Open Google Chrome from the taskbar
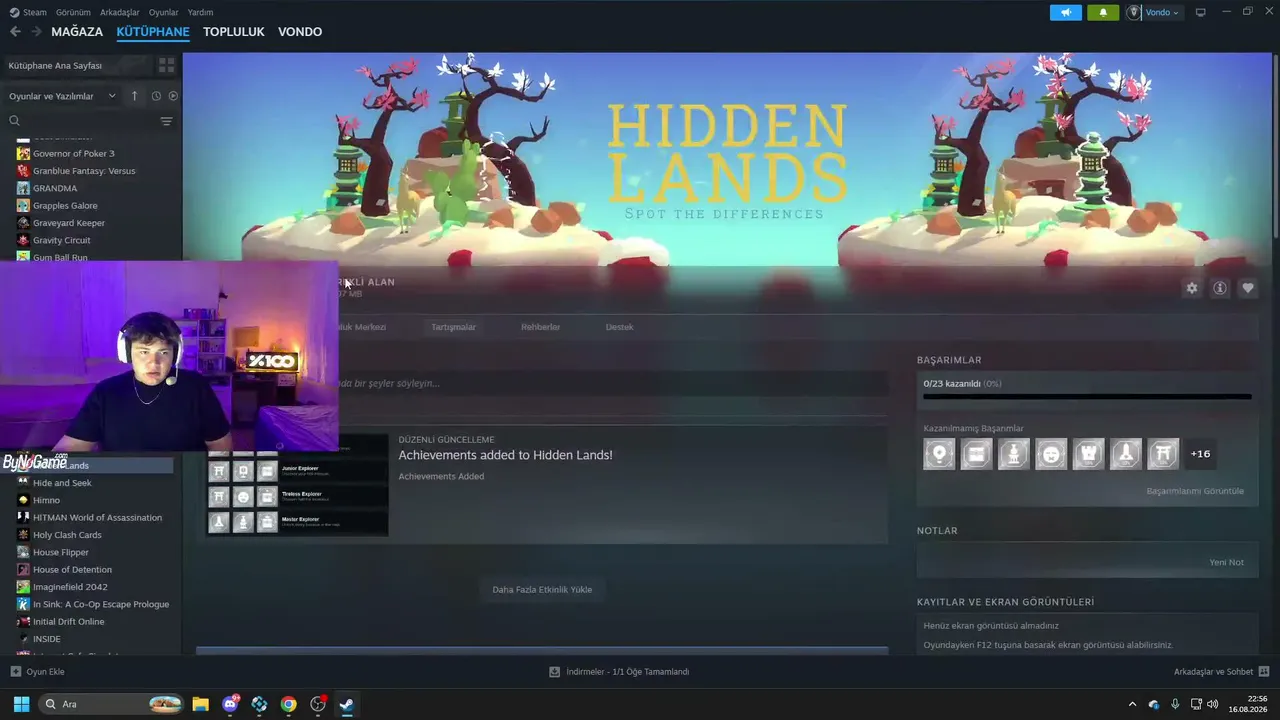This screenshot has width=1280, height=720. click(289, 704)
